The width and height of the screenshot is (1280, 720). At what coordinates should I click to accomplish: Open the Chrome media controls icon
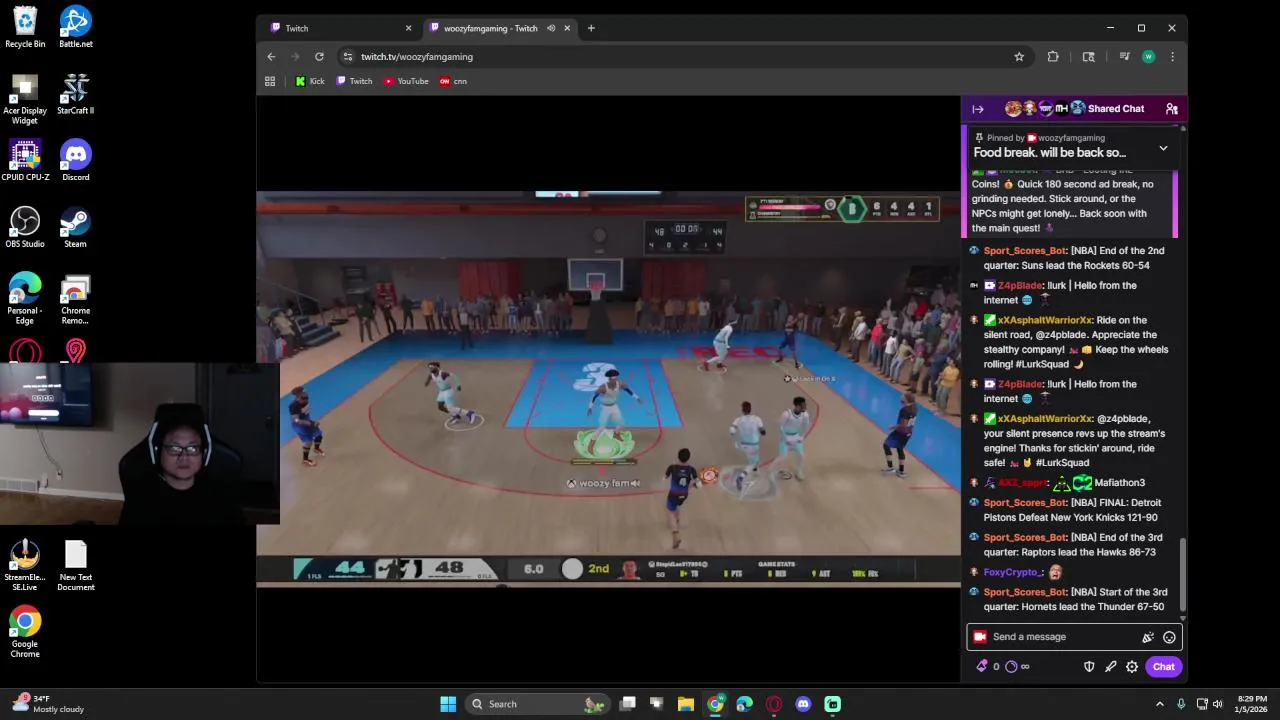(1124, 57)
